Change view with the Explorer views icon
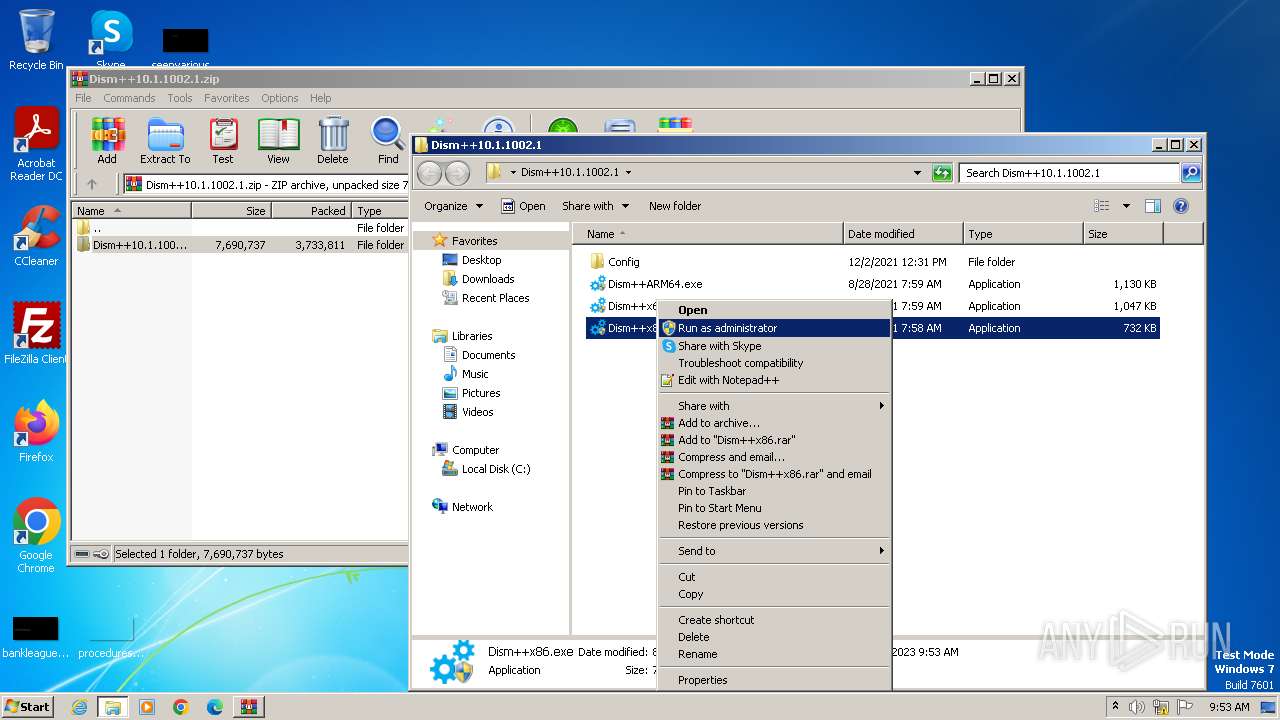1280x720 pixels. click(1101, 206)
